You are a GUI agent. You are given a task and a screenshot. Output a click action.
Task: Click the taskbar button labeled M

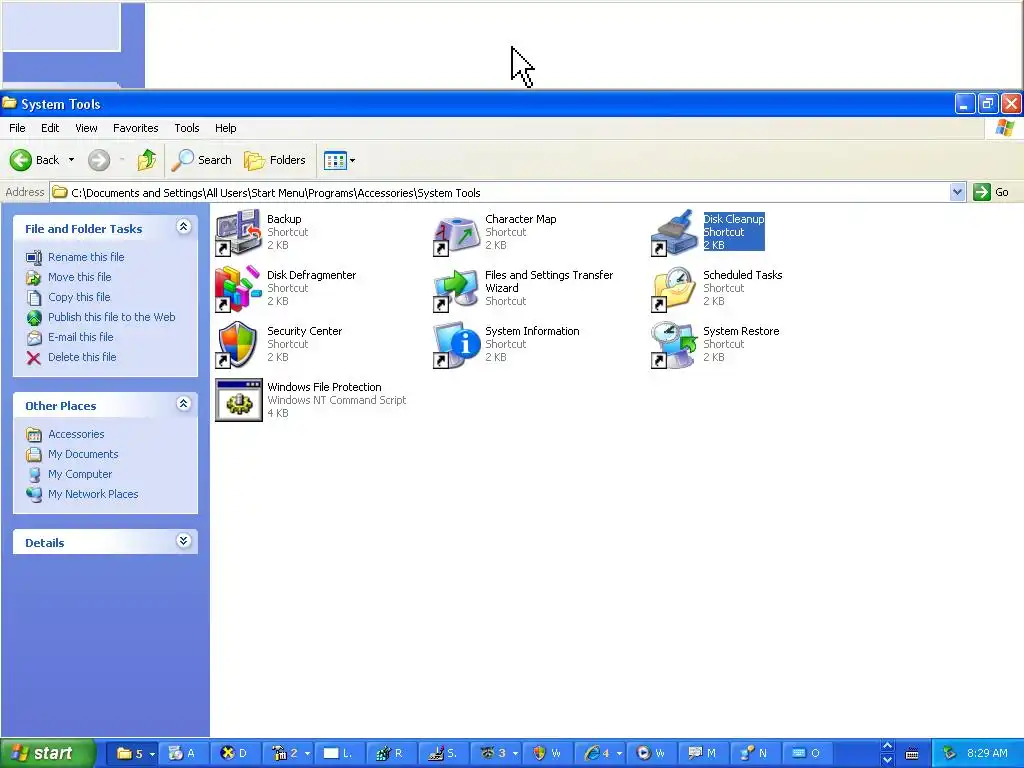pyautogui.click(x=703, y=754)
